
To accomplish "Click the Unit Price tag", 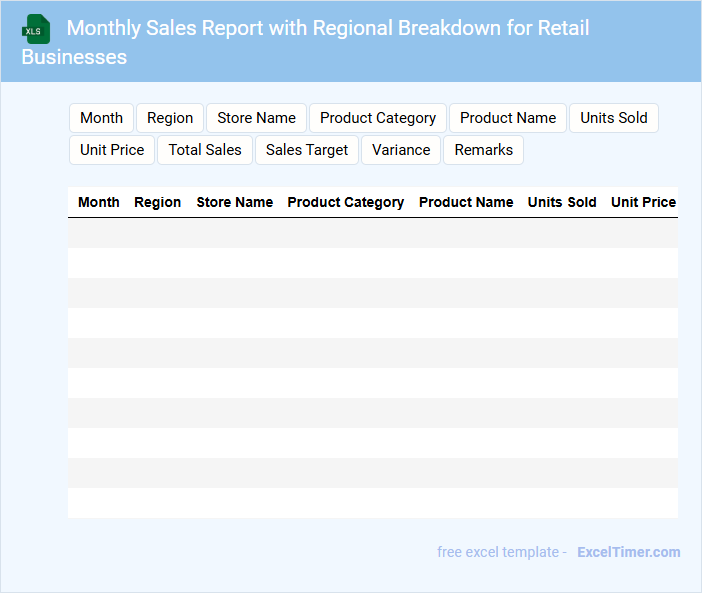I will point(112,150).
